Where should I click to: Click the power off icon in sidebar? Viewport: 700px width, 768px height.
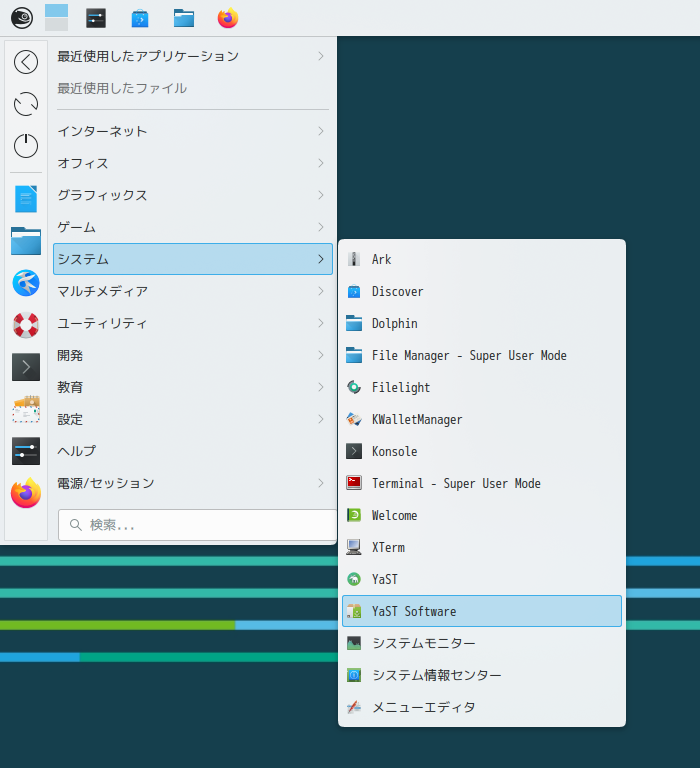(x=26, y=145)
